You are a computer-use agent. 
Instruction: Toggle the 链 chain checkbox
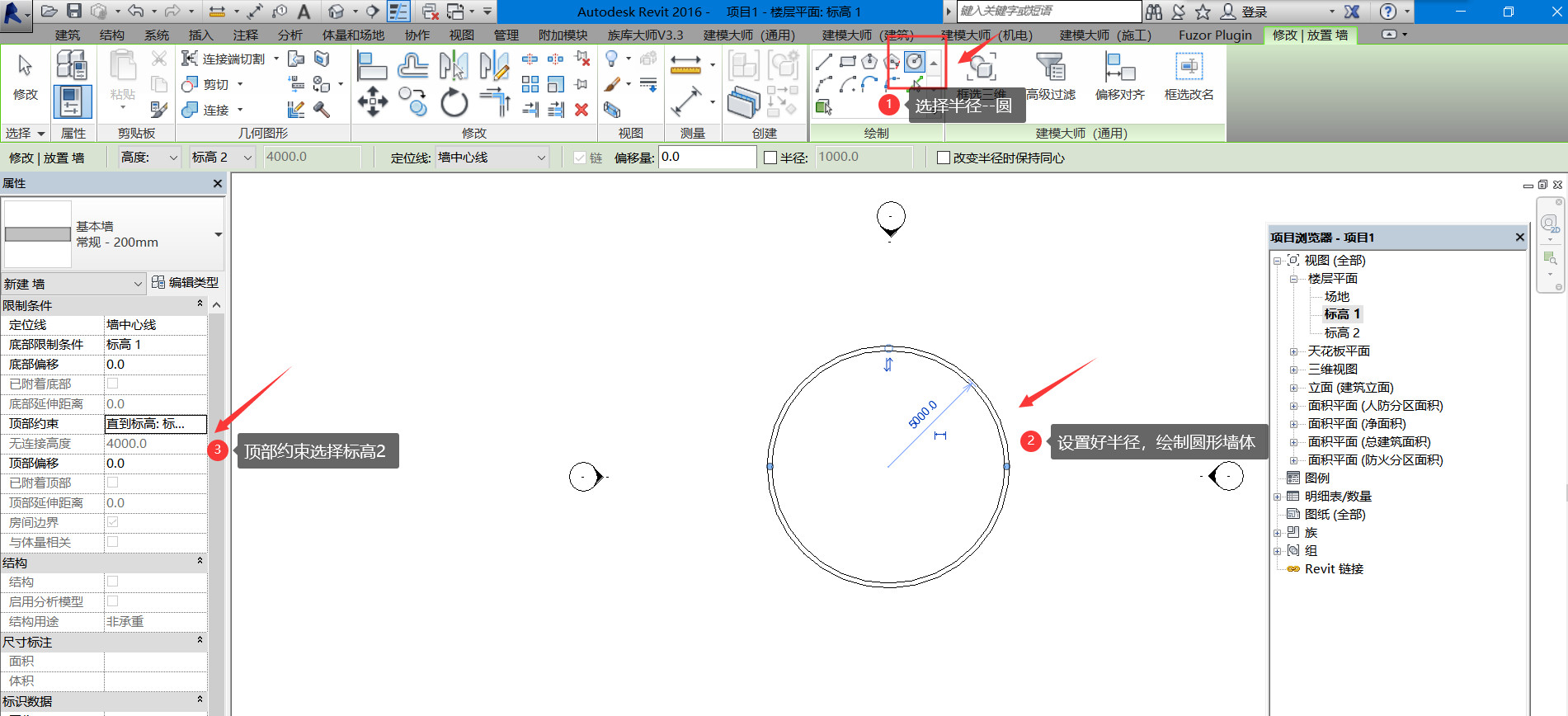580,158
